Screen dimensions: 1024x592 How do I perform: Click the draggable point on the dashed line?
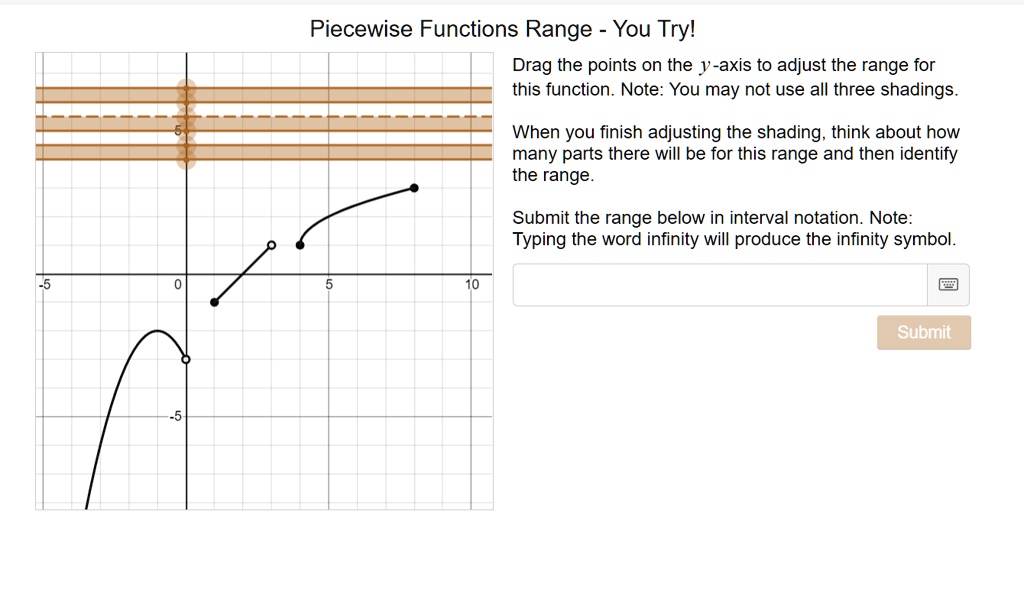186,115
